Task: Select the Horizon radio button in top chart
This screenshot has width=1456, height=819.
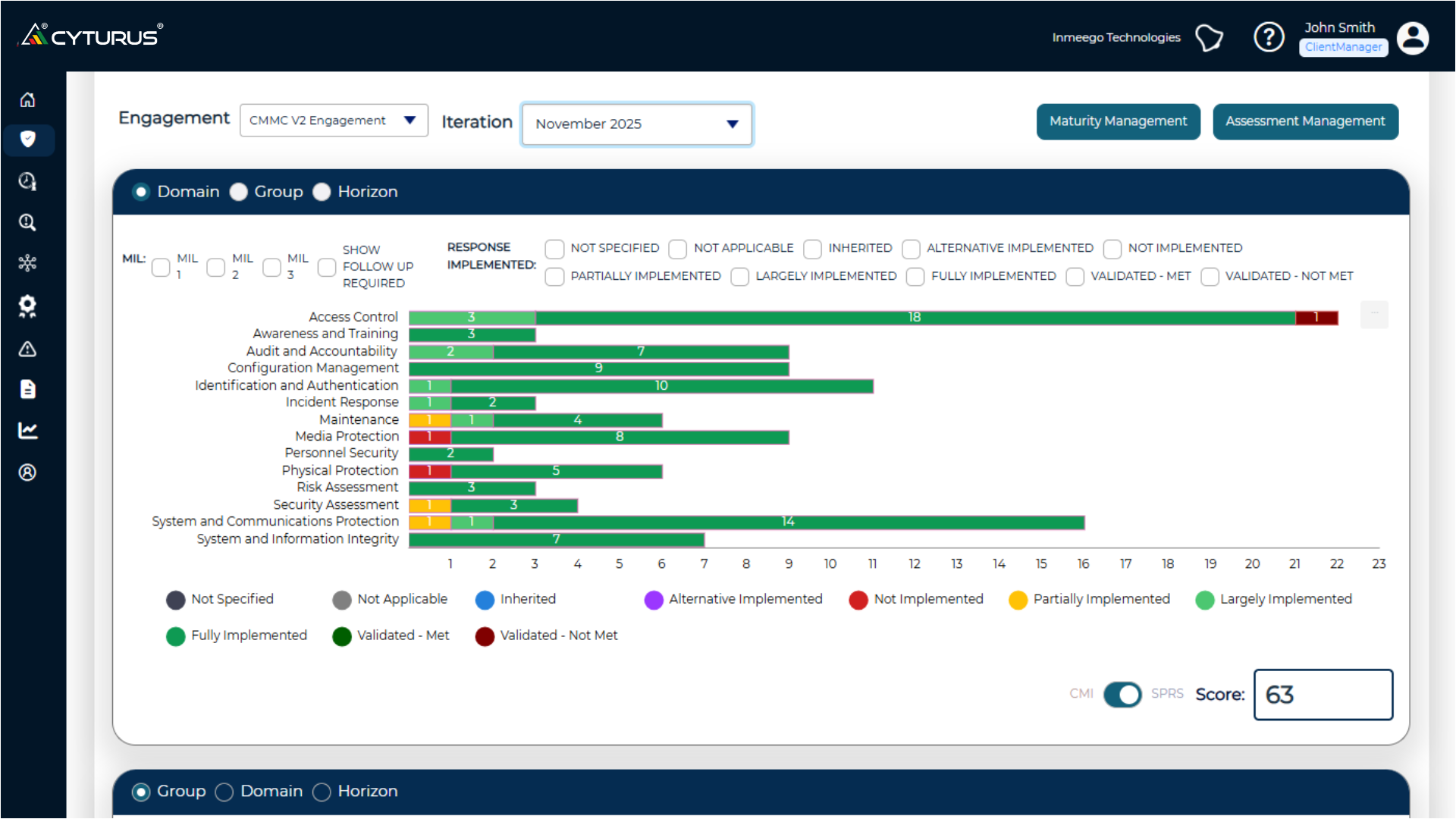Action: [322, 192]
